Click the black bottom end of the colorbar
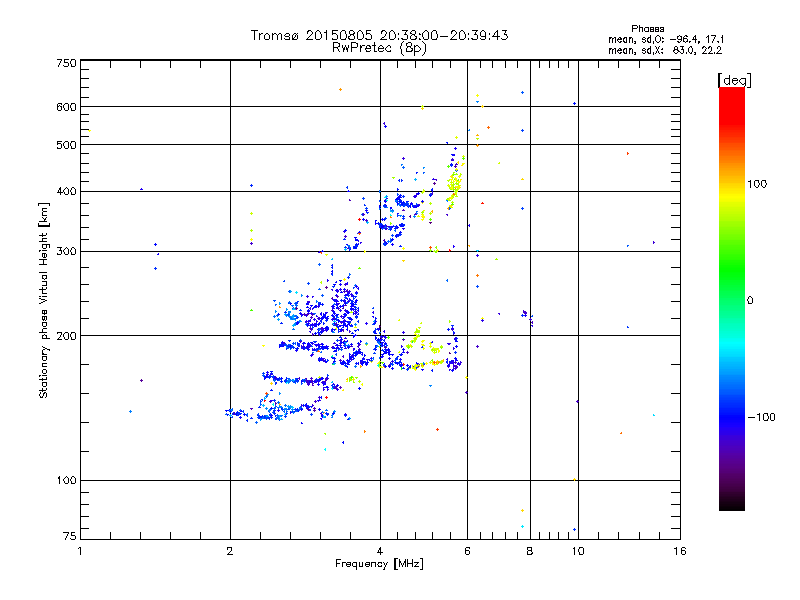The width and height of the screenshot is (800, 600). 732,503
